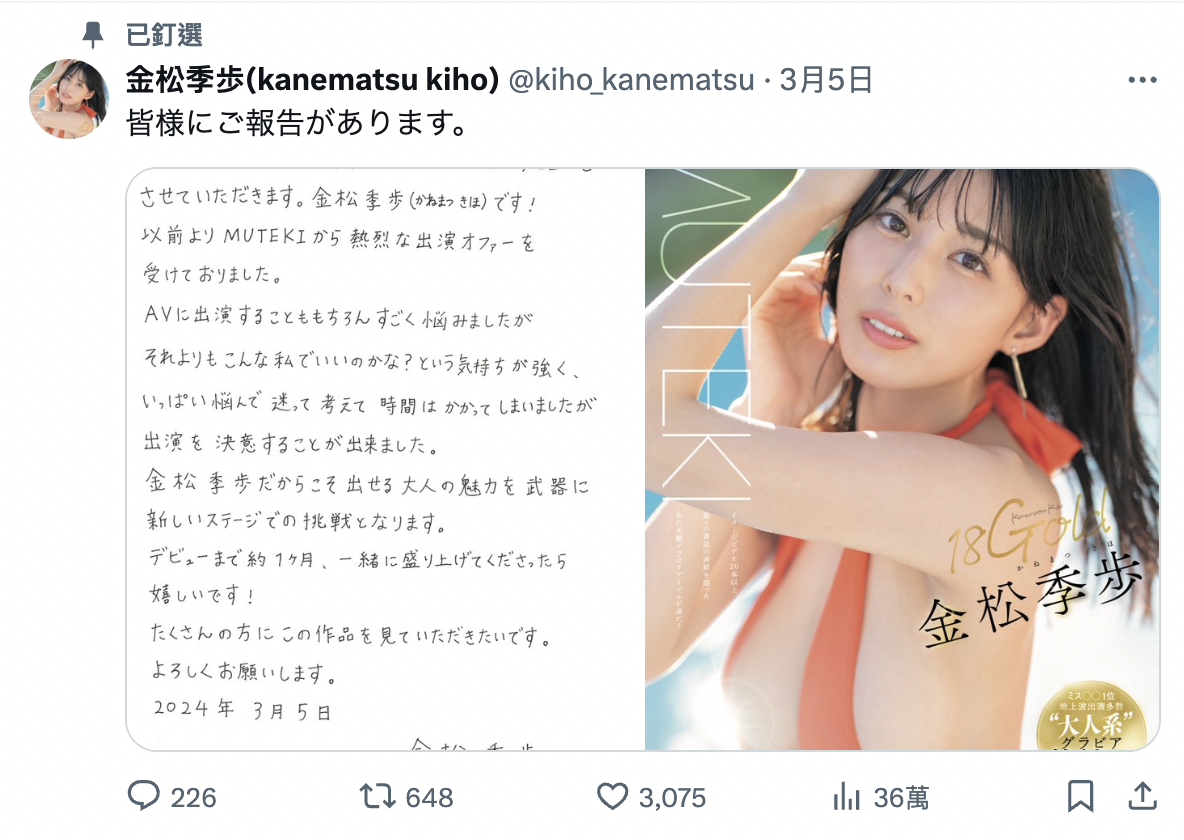Click the 3,075 likes count

tap(672, 798)
